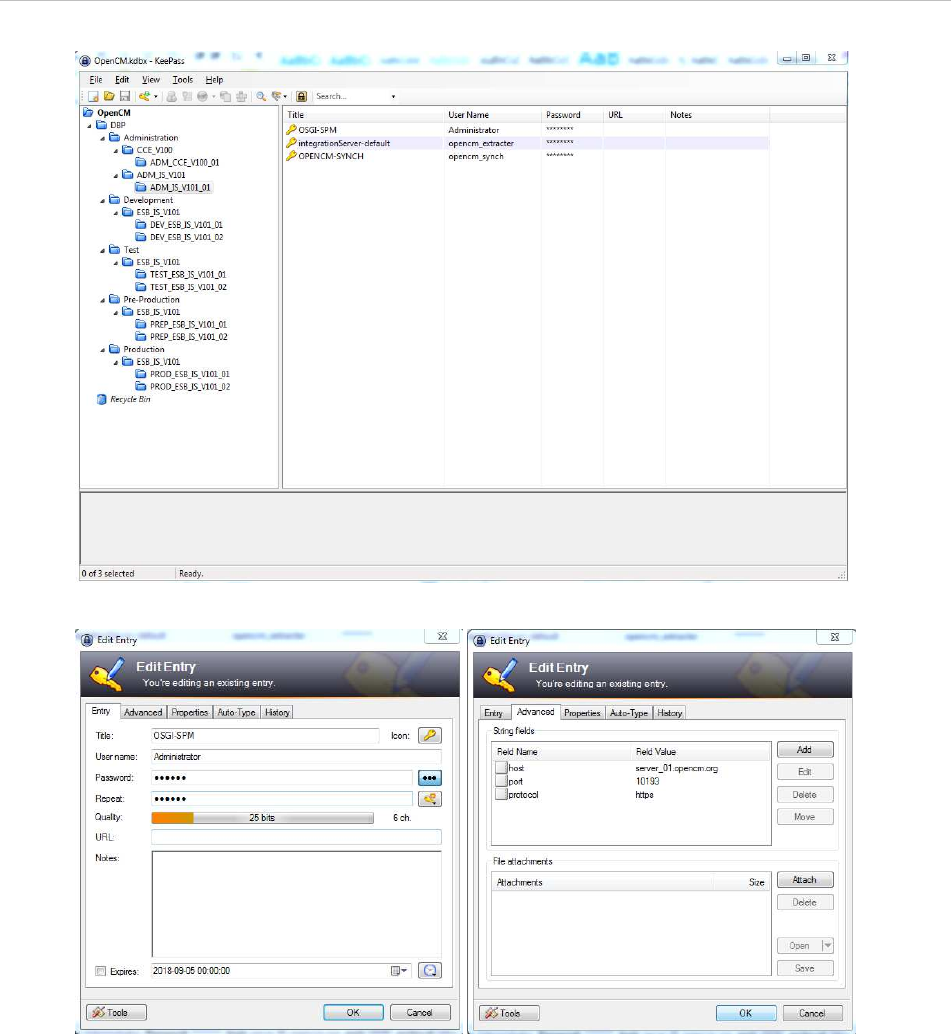Image resolution: width=951 pixels, height=1034 pixels.
Task: Open the View menu
Action: coord(151,80)
